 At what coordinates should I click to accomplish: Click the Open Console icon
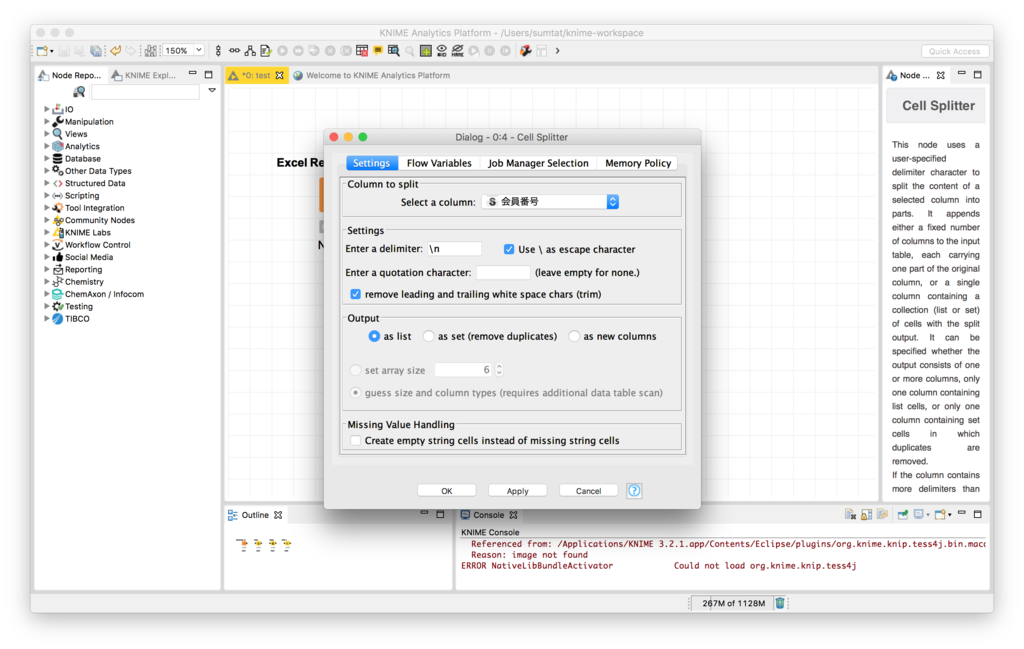942,514
